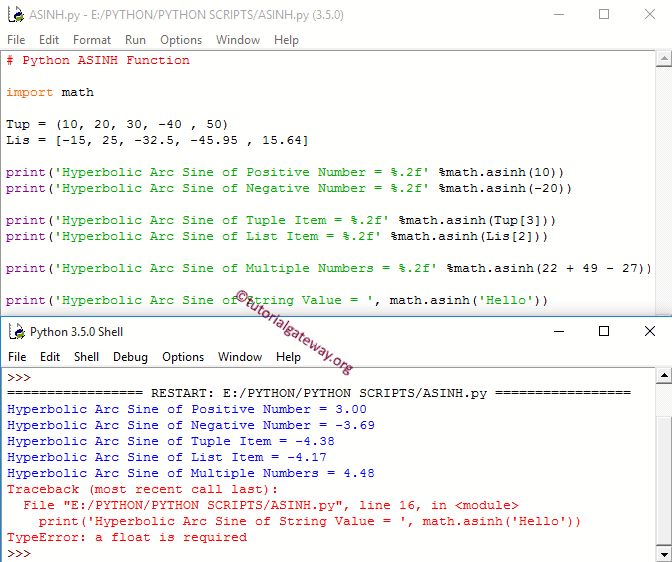
Task: Click Shell scrollbar down arrow
Action: (663, 553)
